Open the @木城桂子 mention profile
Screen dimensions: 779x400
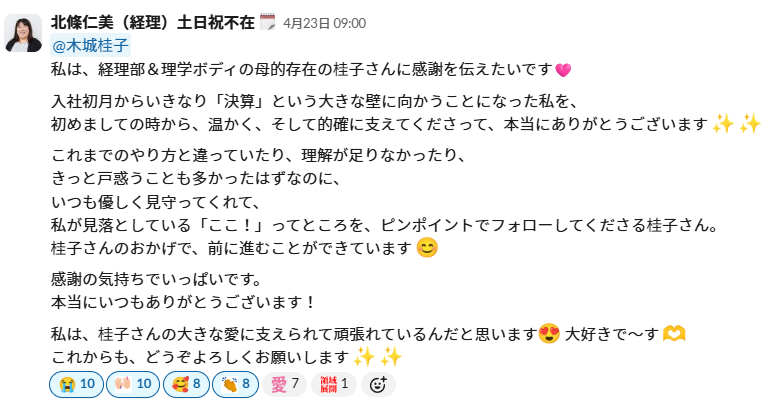90,46
